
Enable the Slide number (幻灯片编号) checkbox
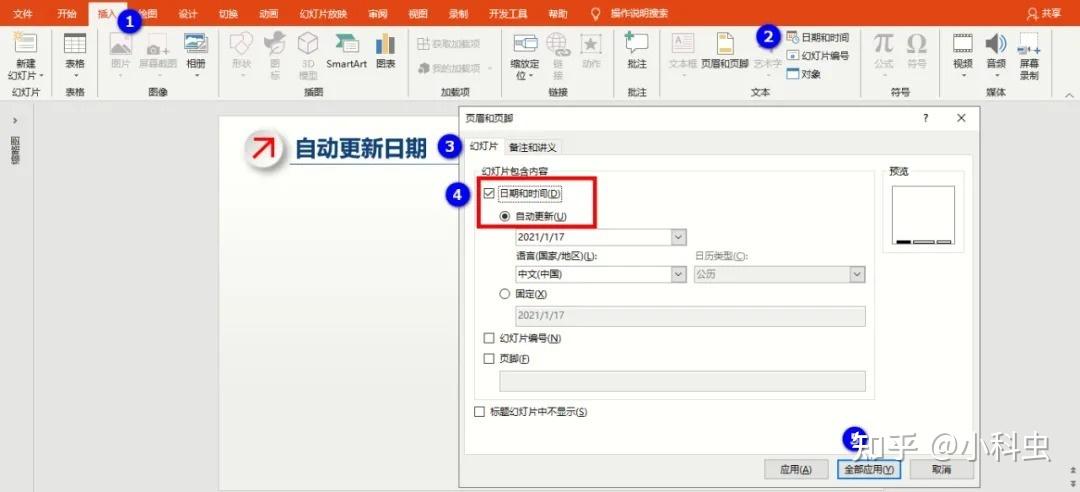[x=489, y=338]
